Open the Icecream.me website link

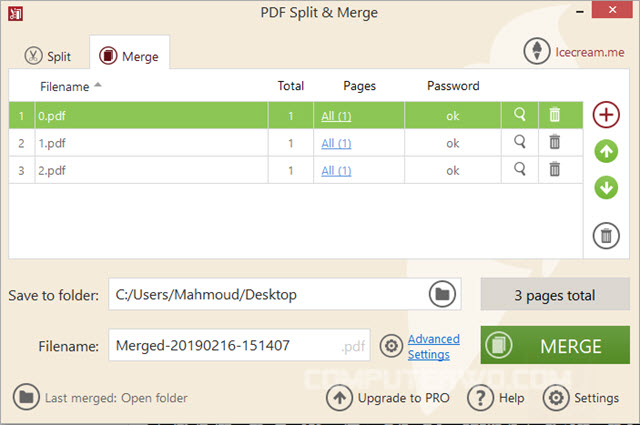tap(589, 52)
